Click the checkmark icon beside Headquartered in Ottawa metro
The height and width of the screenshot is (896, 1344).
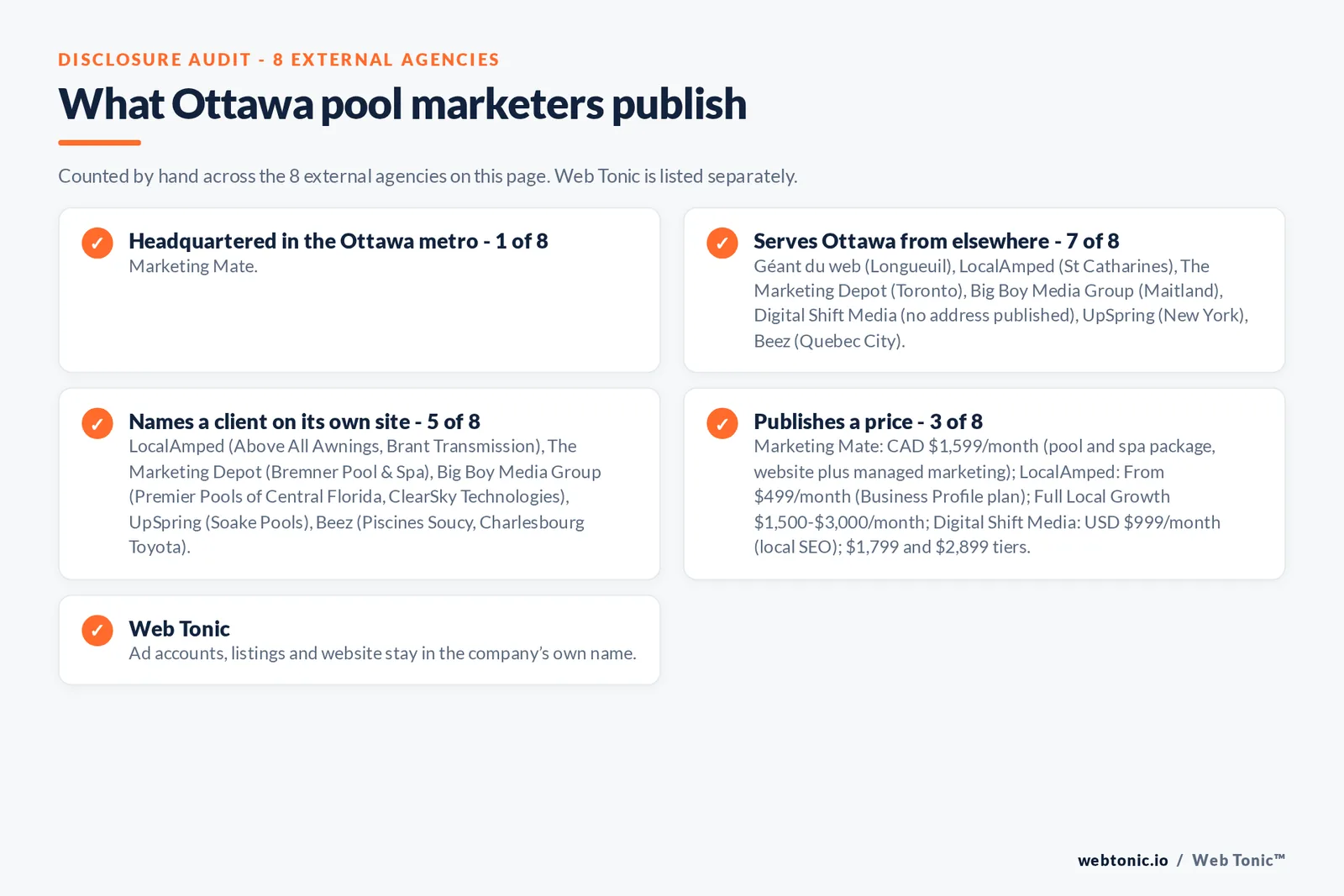pos(97,243)
